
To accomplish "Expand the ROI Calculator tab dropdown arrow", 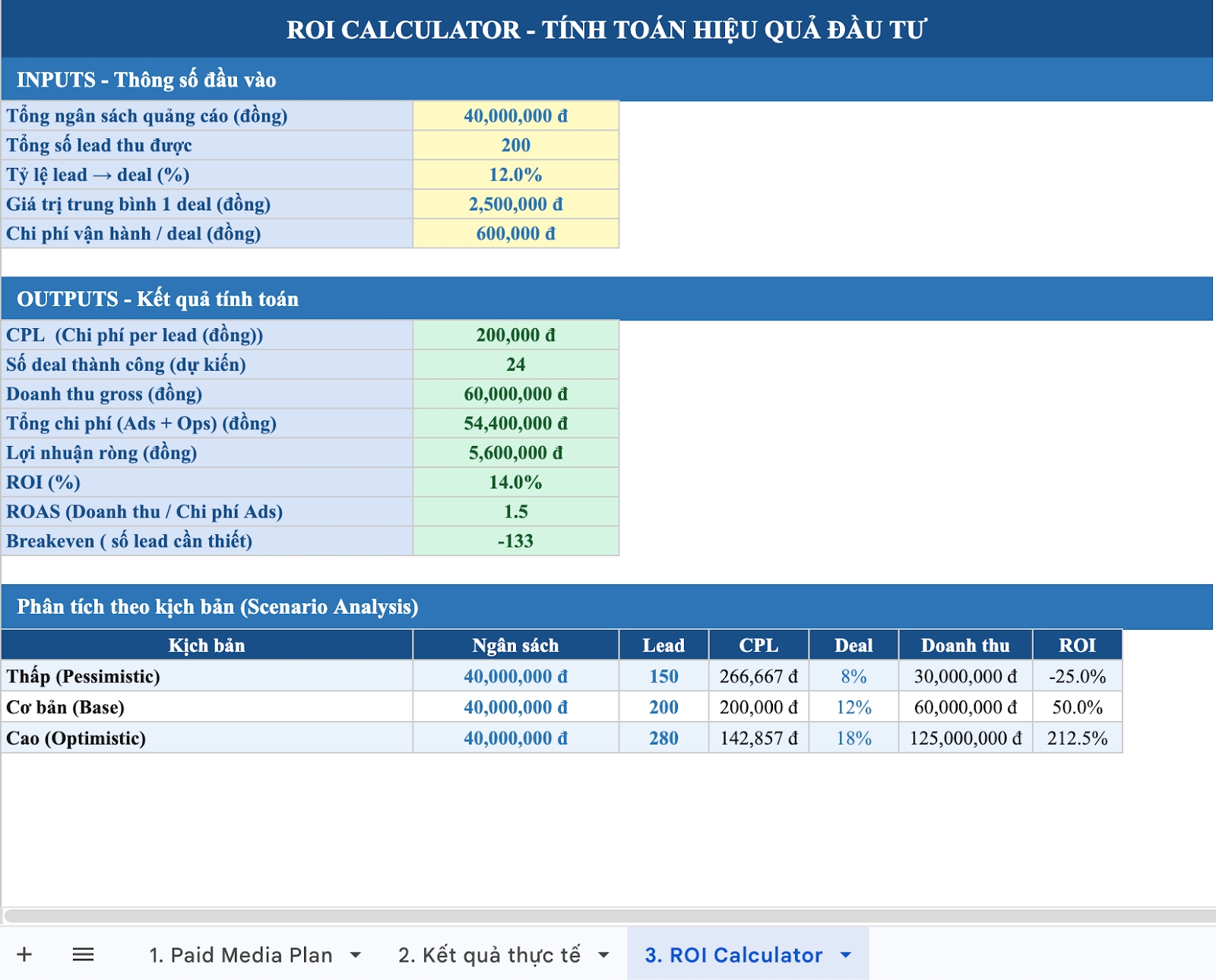I will click(846, 955).
